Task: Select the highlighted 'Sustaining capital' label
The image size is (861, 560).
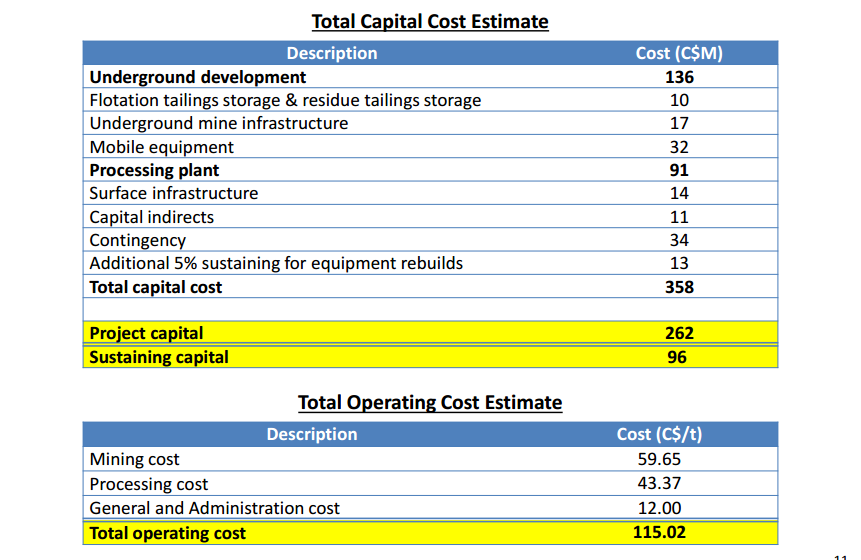Action: (159, 357)
